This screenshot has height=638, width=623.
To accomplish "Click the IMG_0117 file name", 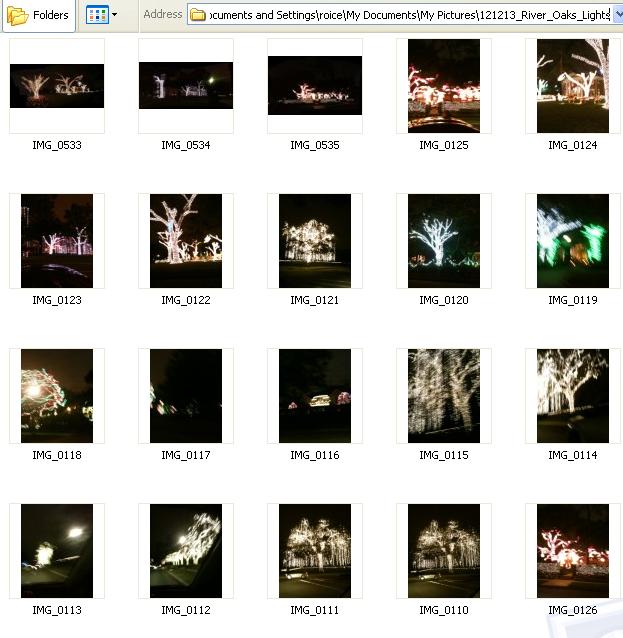I will coord(186,455).
